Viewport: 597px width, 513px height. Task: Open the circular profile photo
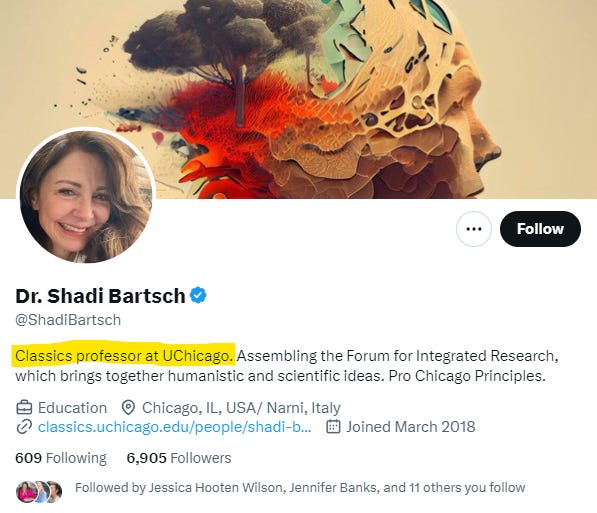coord(86,196)
